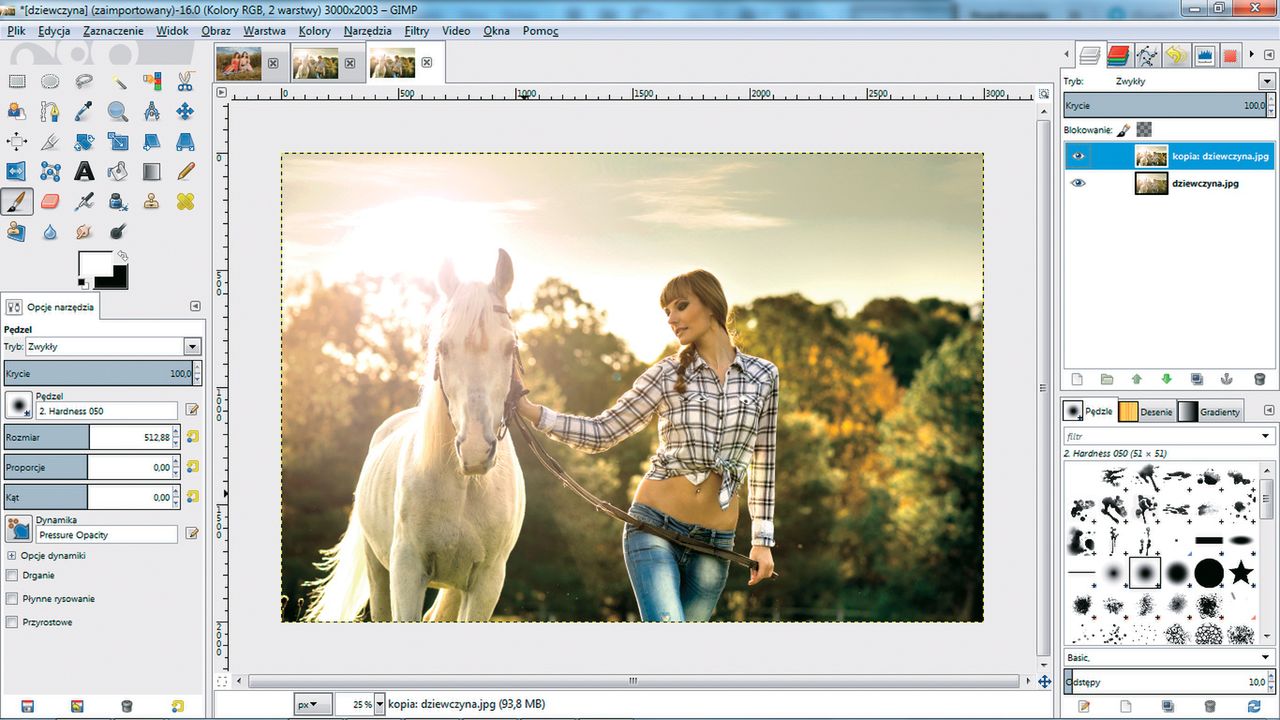1280x720 pixels.
Task: Open the Basic brush tag dropdown
Action: click(x=1266, y=657)
